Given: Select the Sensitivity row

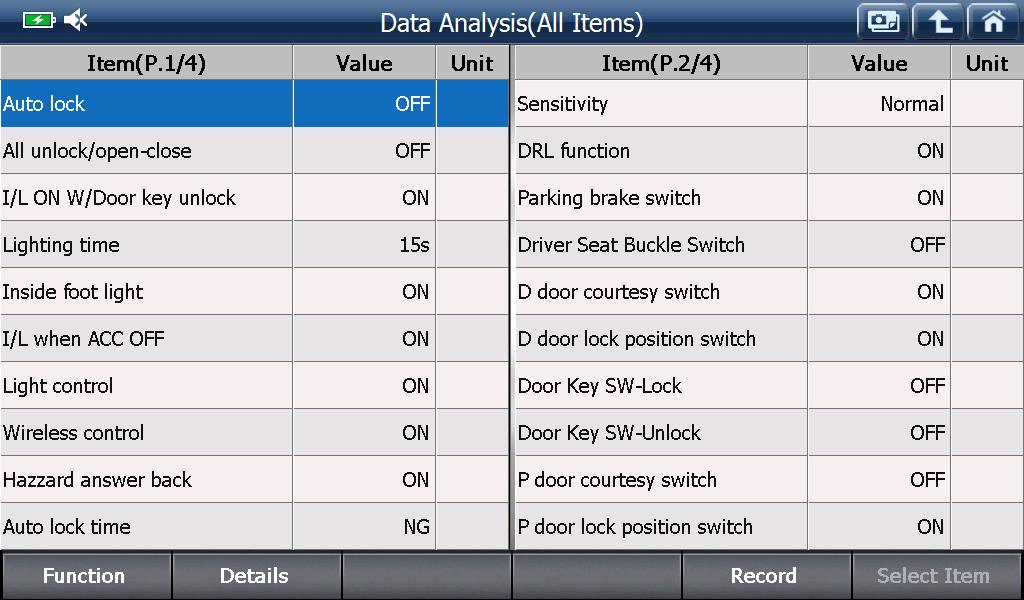Looking at the screenshot, I should pos(769,104).
